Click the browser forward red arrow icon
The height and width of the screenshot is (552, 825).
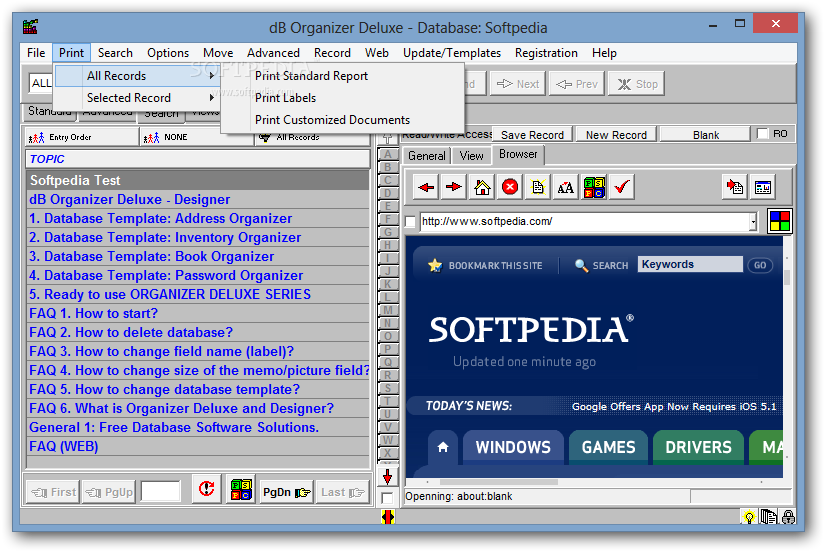454,187
